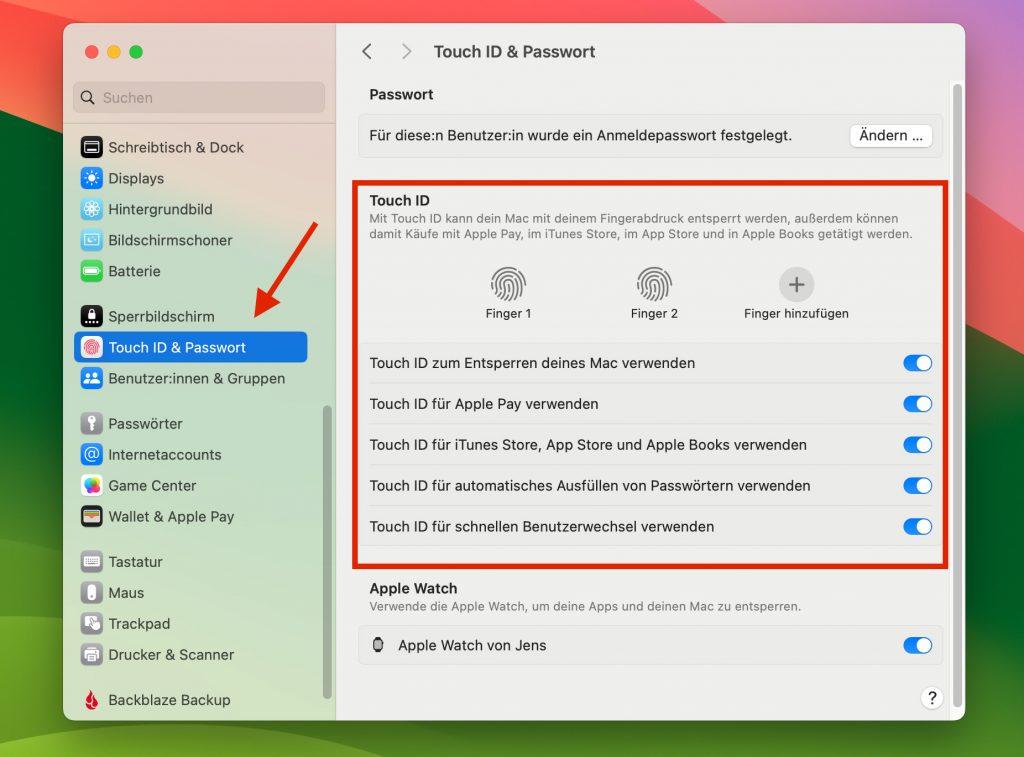Toggle Touch ID für schnellen Benutzerwechsel
Viewport: 1024px width, 757px height.
tap(918, 526)
